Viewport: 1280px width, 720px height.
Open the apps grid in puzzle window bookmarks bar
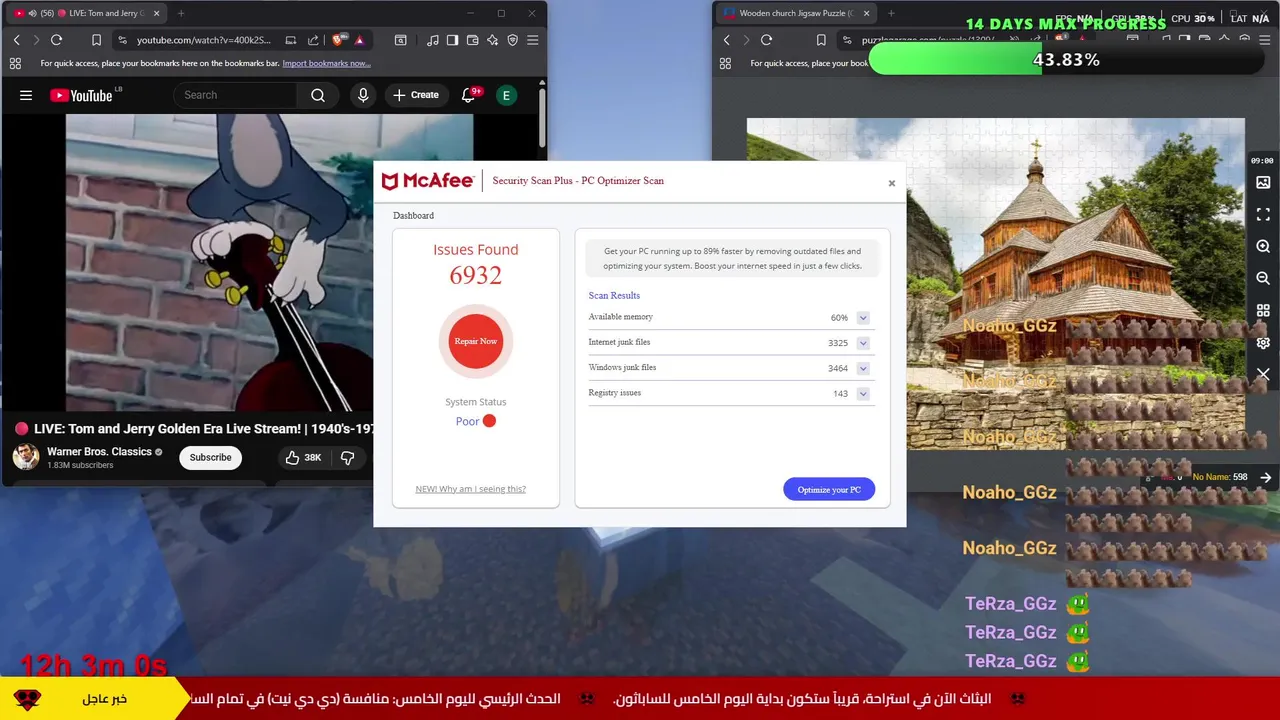pos(726,63)
